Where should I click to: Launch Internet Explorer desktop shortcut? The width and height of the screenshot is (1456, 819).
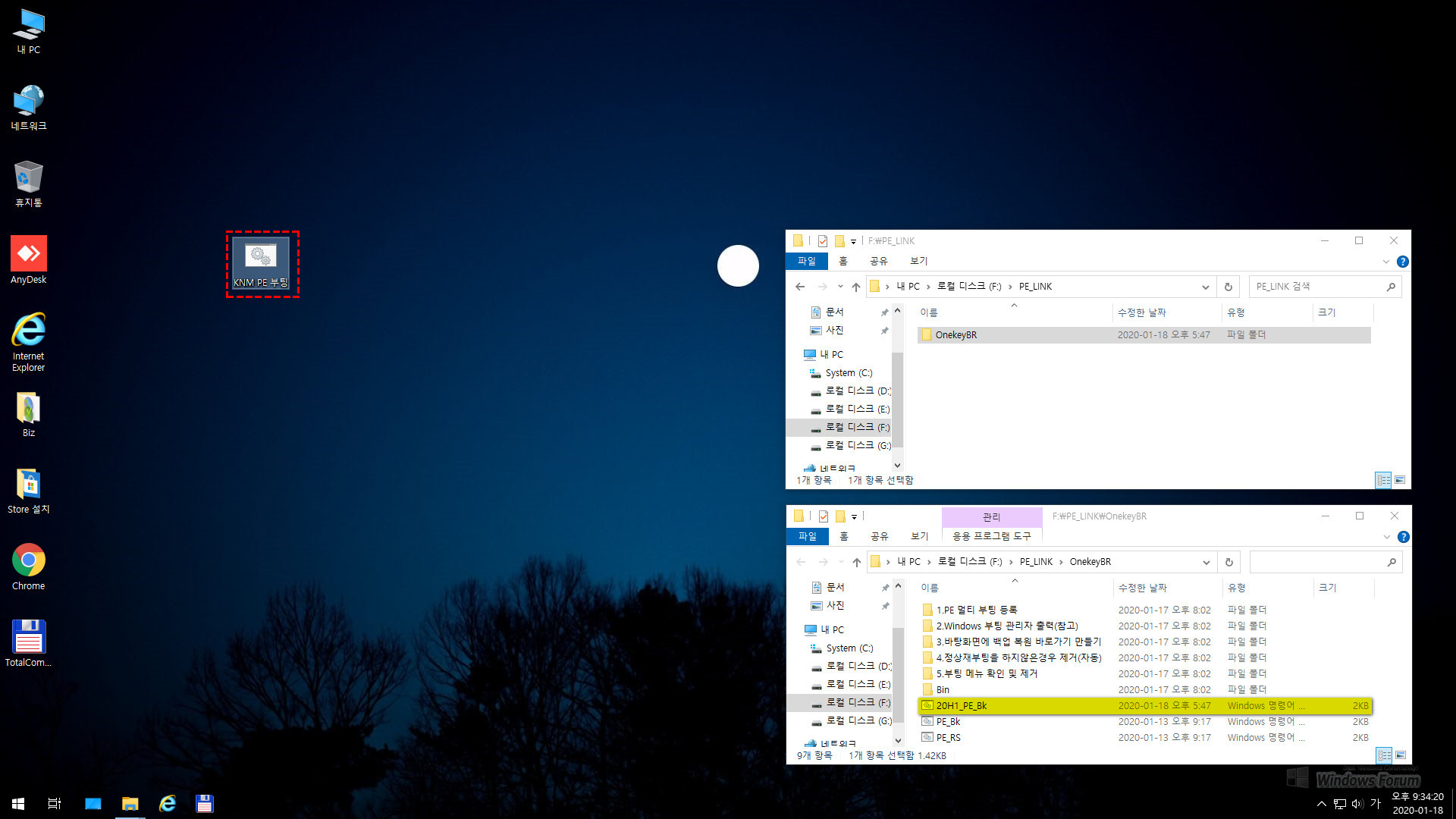click(29, 342)
